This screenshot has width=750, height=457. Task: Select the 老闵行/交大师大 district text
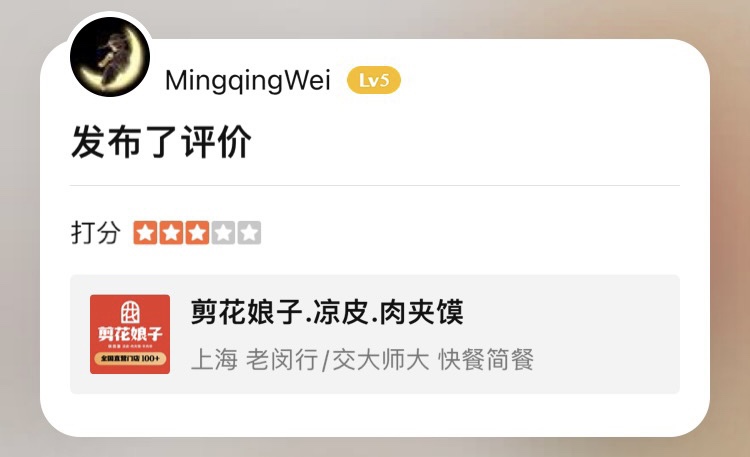point(337,359)
